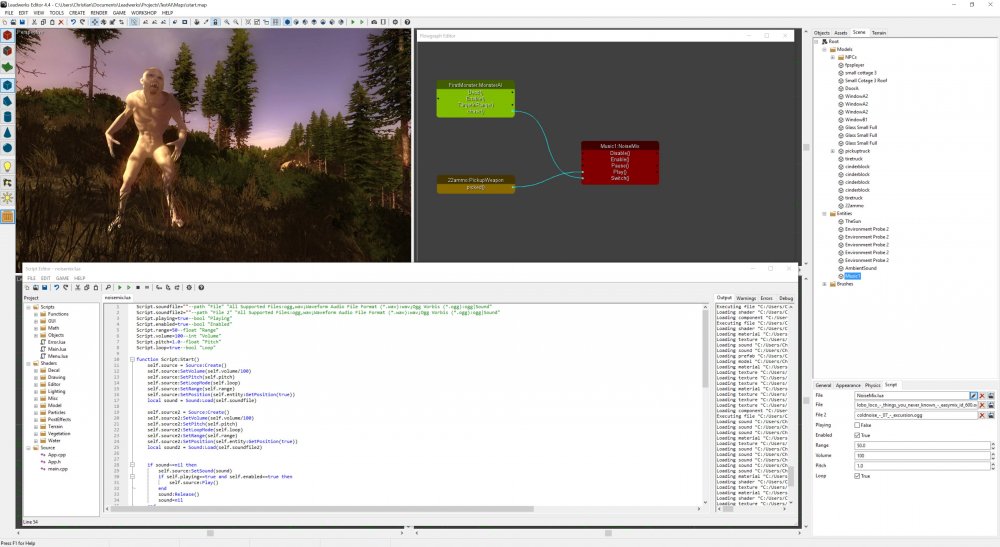Viewport: 1000px width, 547px height.
Task: Choose the point light bulb tool
Action: [7, 166]
